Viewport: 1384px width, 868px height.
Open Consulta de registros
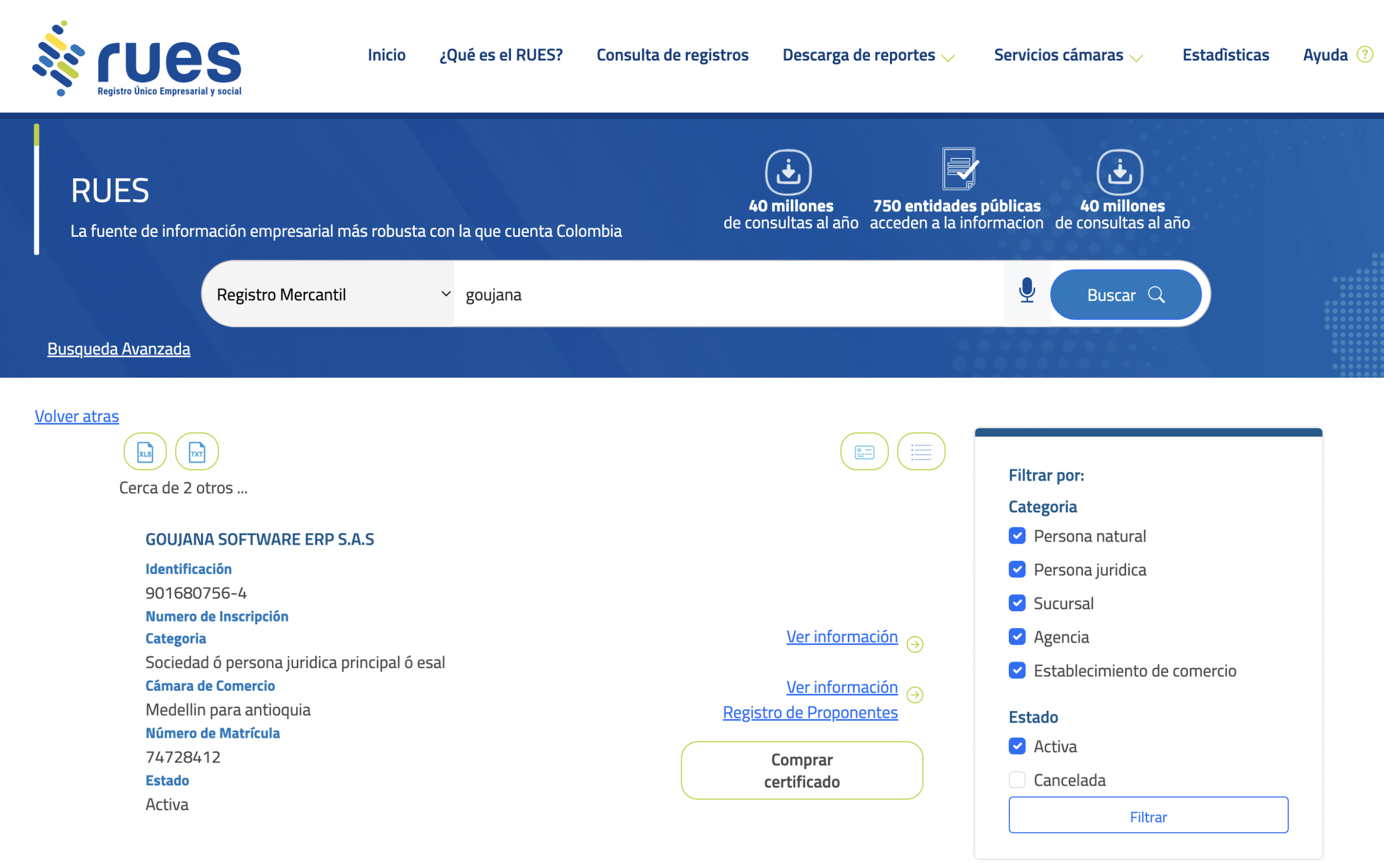click(673, 55)
